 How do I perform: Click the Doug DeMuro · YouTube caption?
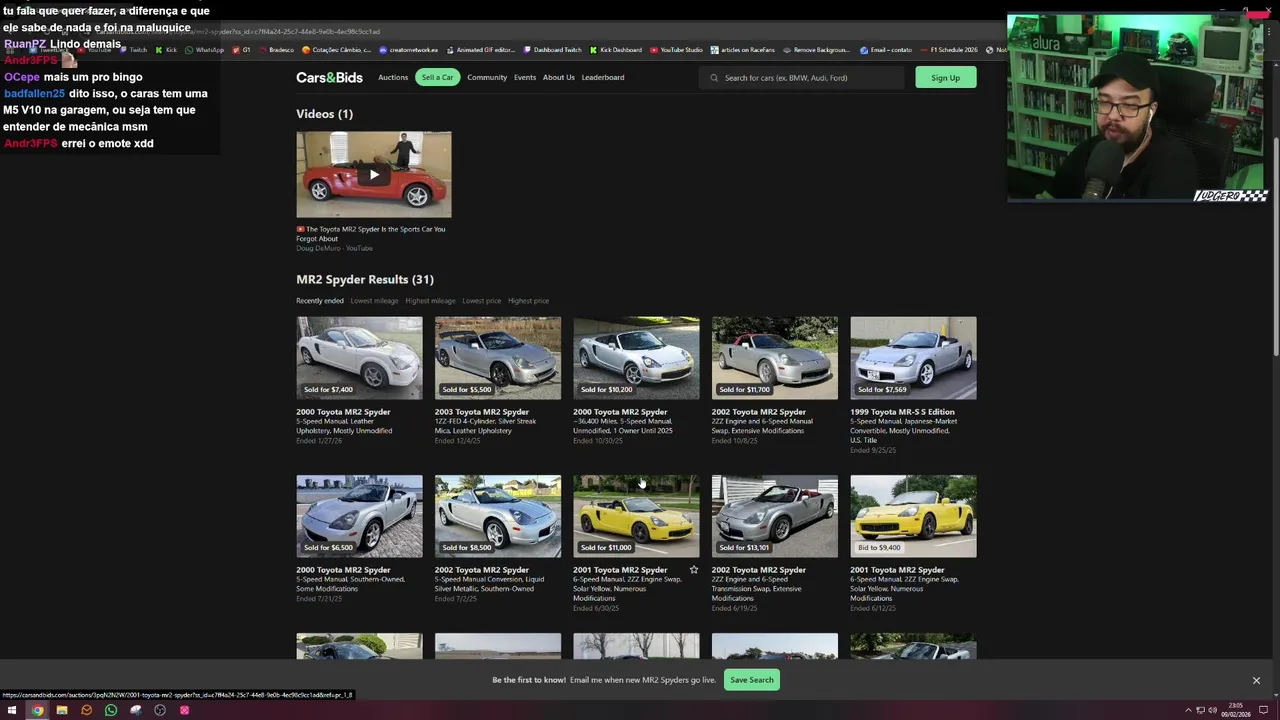point(334,248)
